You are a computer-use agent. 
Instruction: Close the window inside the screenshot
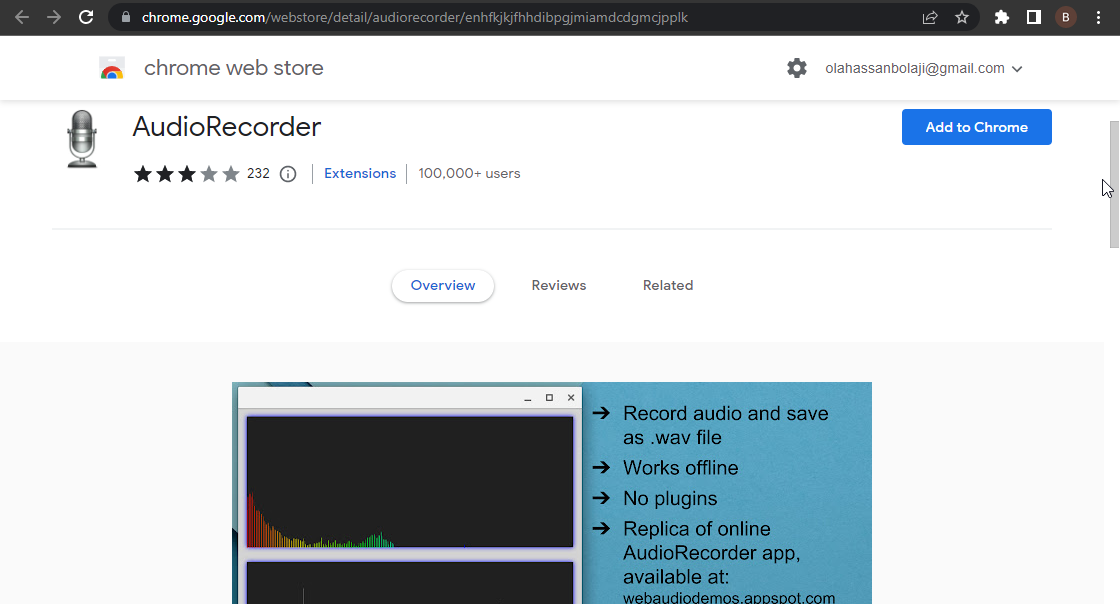point(571,398)
